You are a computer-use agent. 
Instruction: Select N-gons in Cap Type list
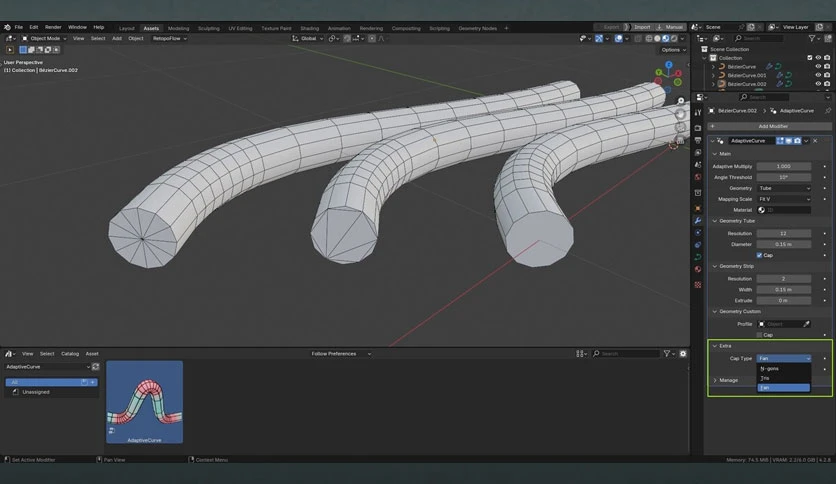click(784, 368)
